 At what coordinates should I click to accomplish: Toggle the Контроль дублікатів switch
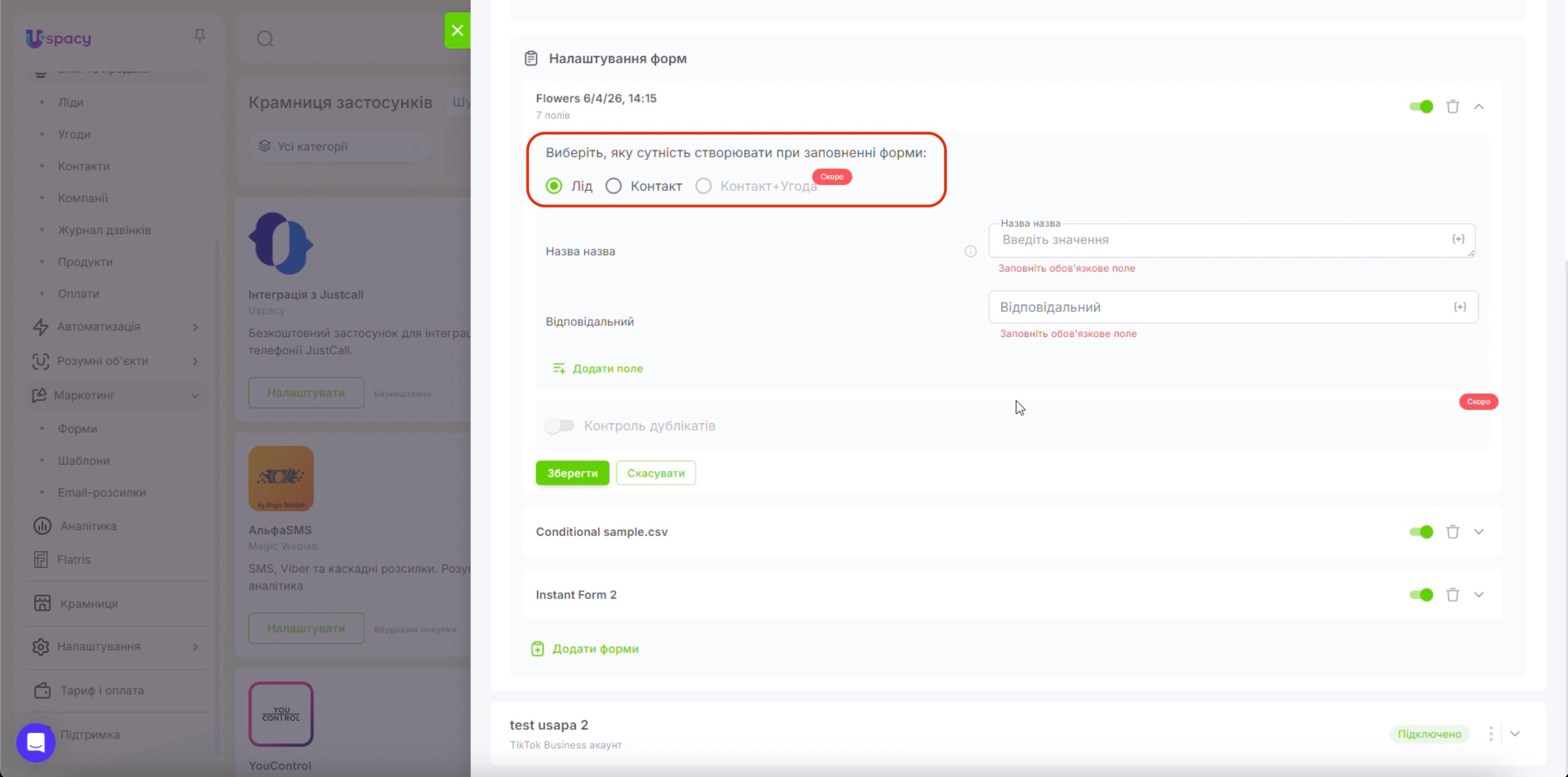tap(559, 426)
